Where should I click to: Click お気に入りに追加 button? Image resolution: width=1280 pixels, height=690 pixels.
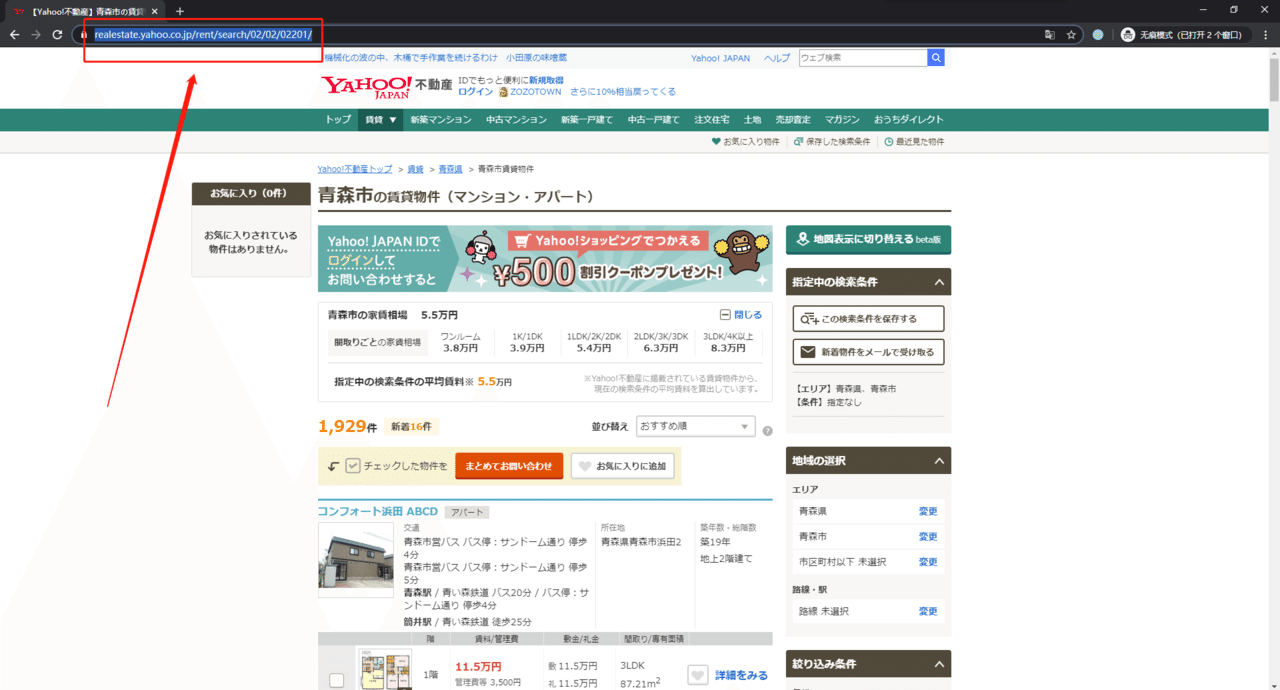click(622, 466)
